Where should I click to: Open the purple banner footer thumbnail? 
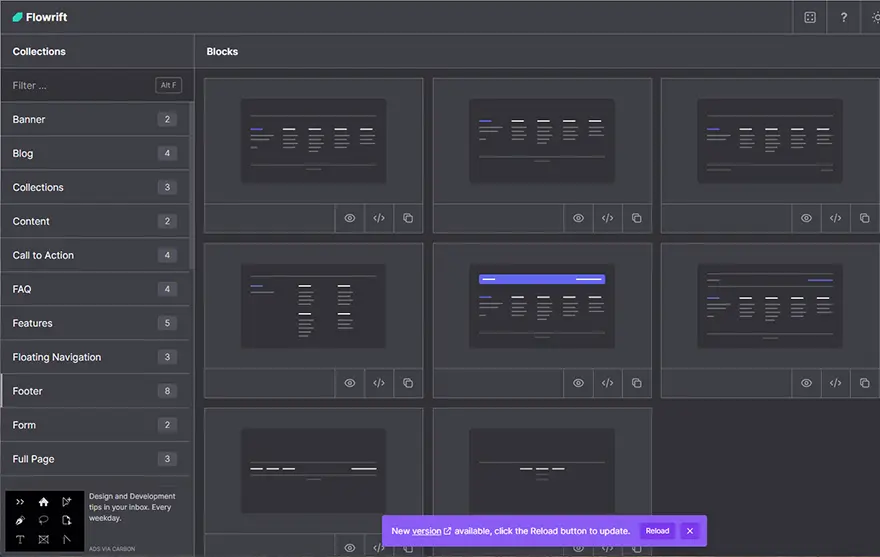(x=542, y=306)
